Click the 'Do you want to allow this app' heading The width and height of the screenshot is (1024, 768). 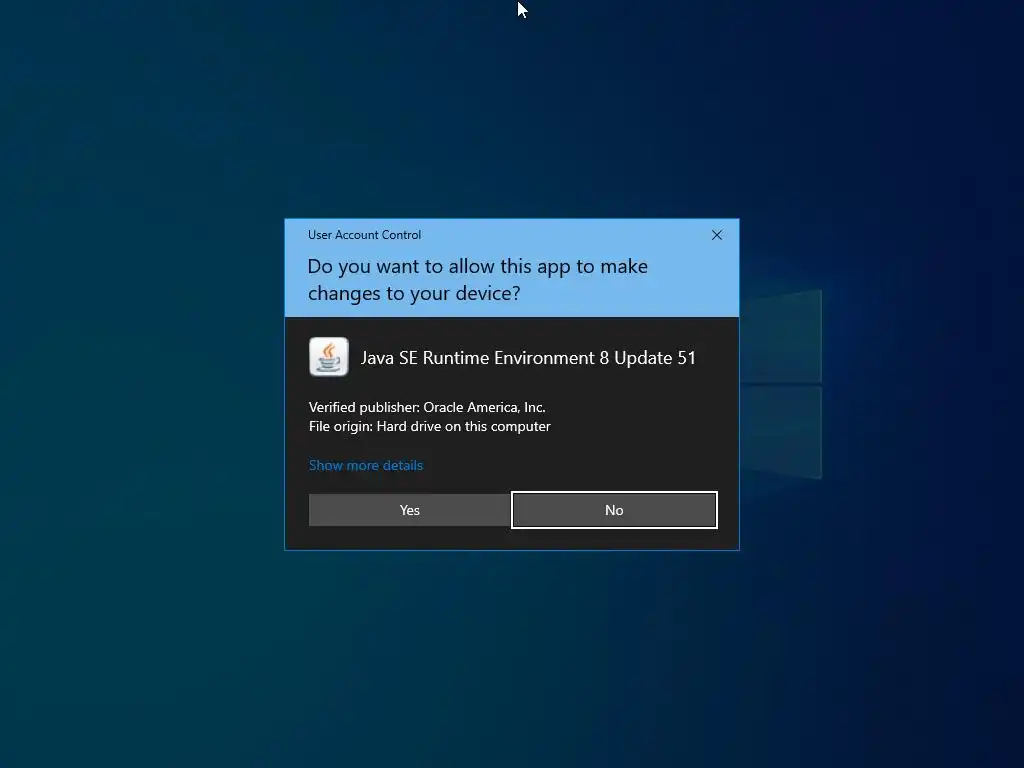tap(477, 280)
